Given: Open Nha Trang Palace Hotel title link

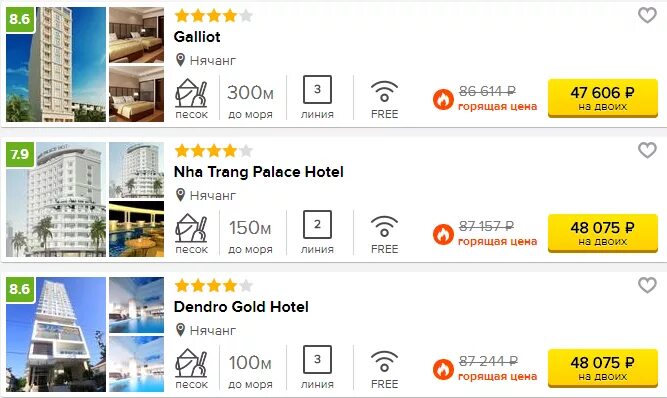Looking at the screenshot, I should tap(259, 172).
